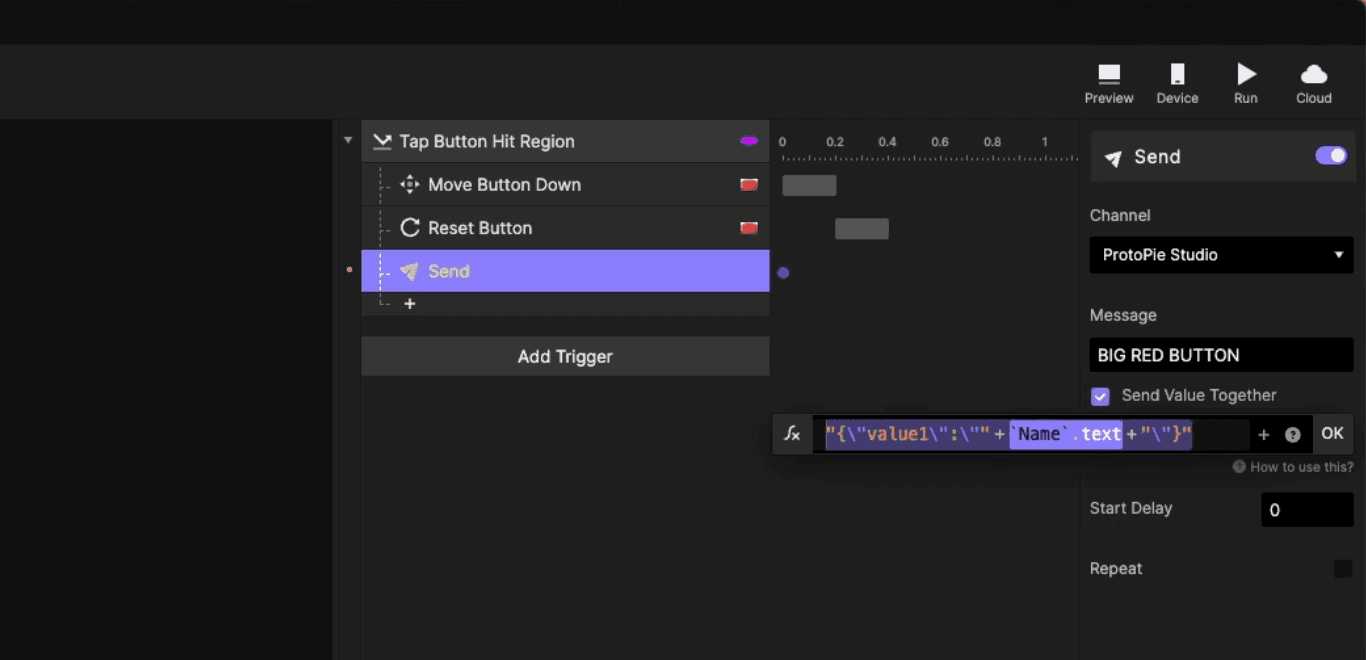The image size is (1366, 660).
Task: Open the Channel dropdown showing ProtoPie Studio
Action: [x=1221, y=255]
